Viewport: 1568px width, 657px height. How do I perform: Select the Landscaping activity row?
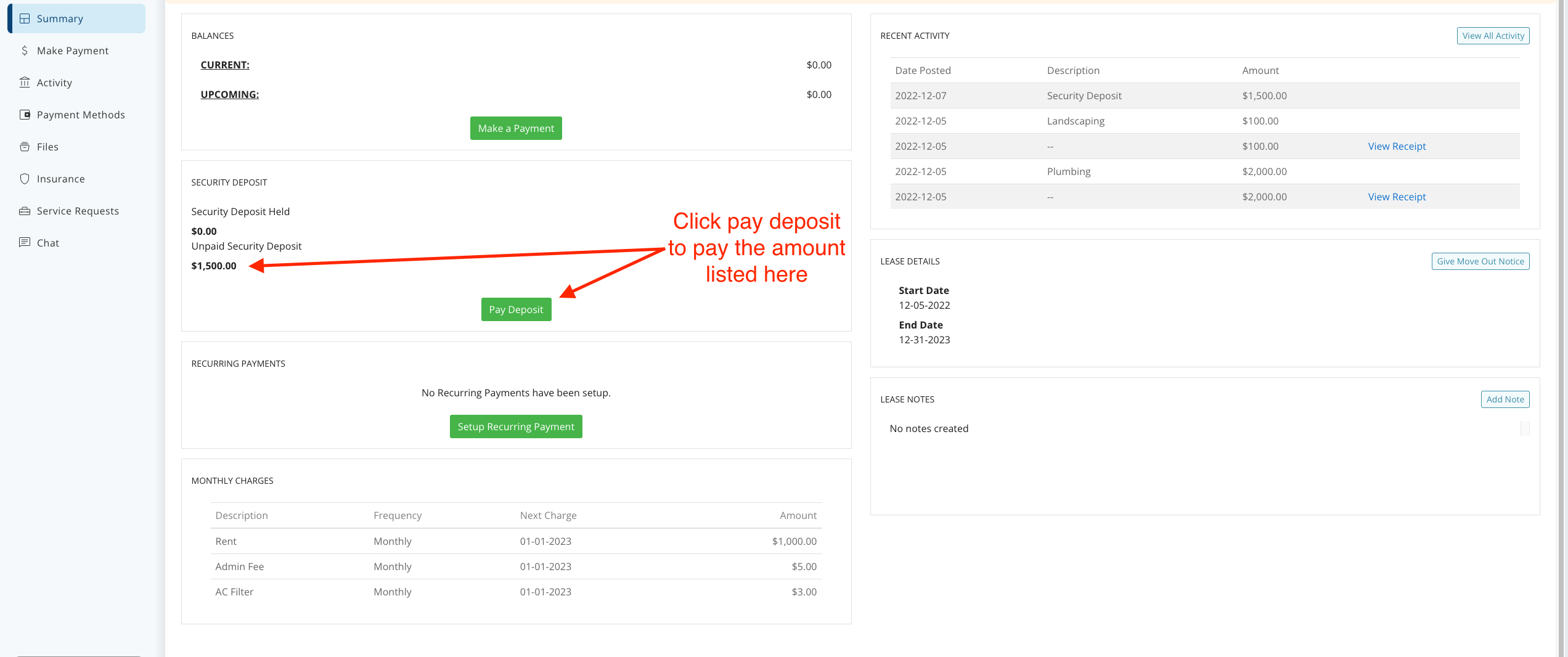click(1076, 121)
